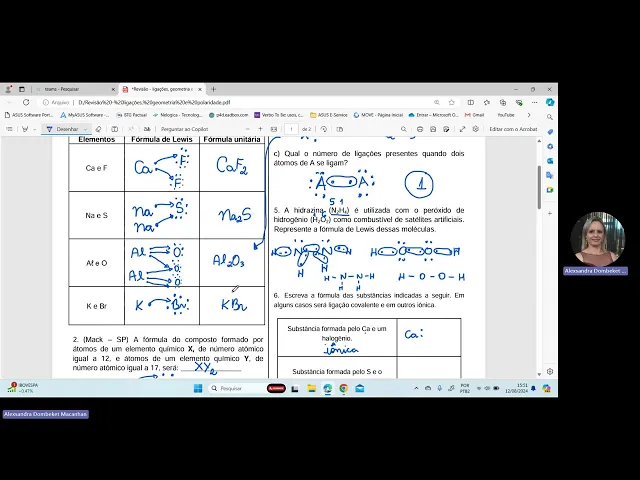Open the browser essentials icon
Viewport: 640px width, 480px height.
tap(519, 102)
